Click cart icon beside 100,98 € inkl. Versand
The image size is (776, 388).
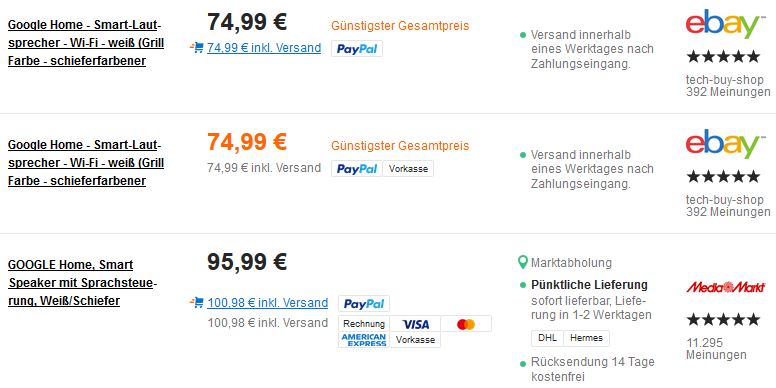click(197, 302)
